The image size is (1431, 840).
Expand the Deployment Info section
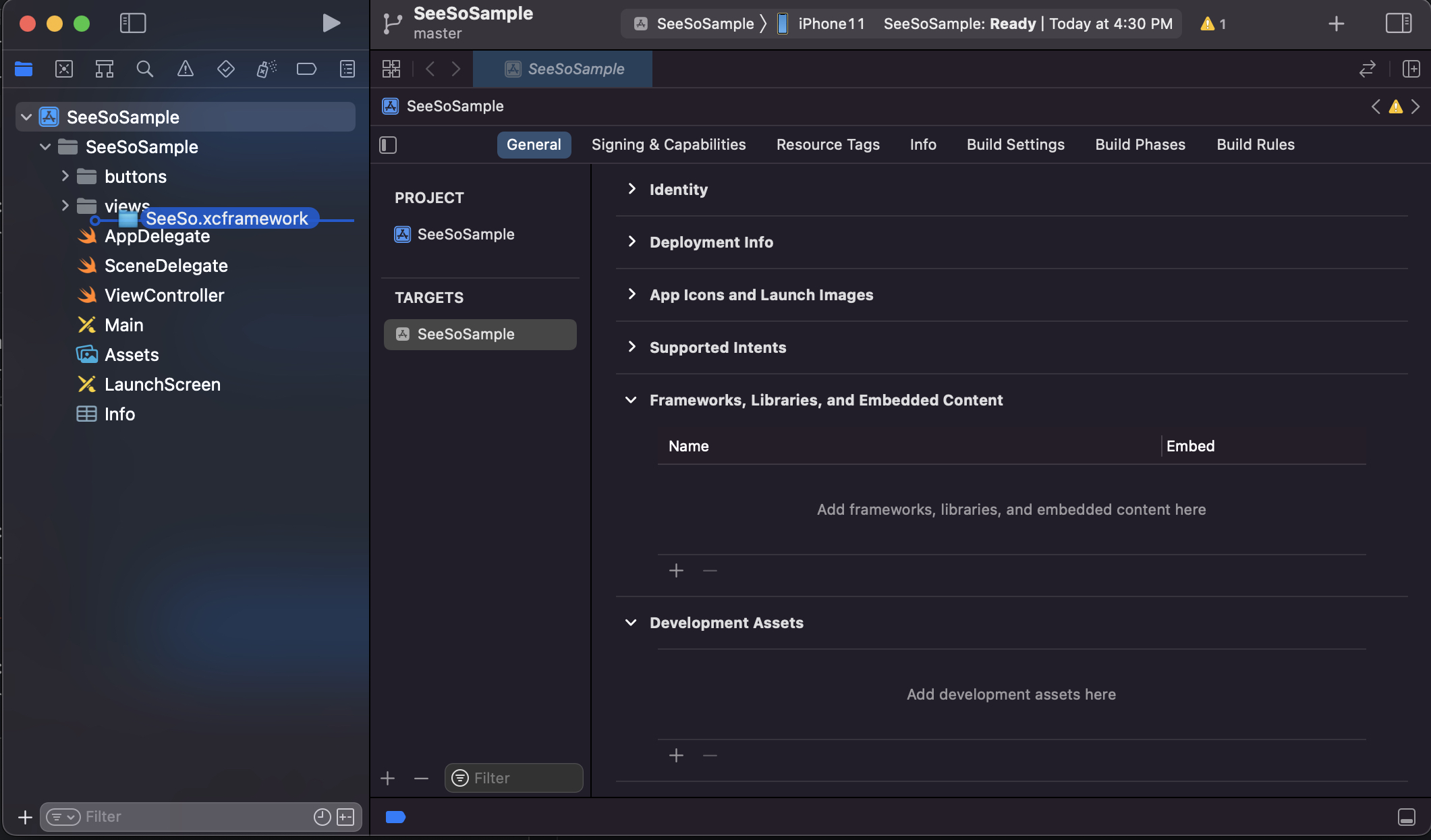click(x=632, y=242)
